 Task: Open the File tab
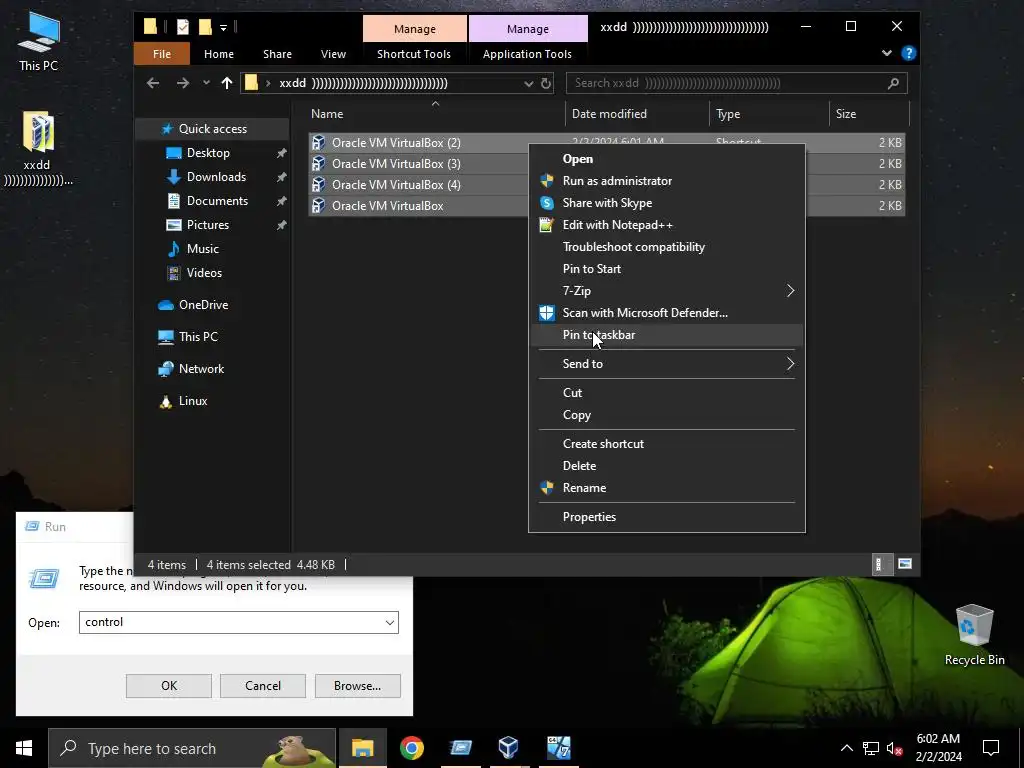click(162, 54)
